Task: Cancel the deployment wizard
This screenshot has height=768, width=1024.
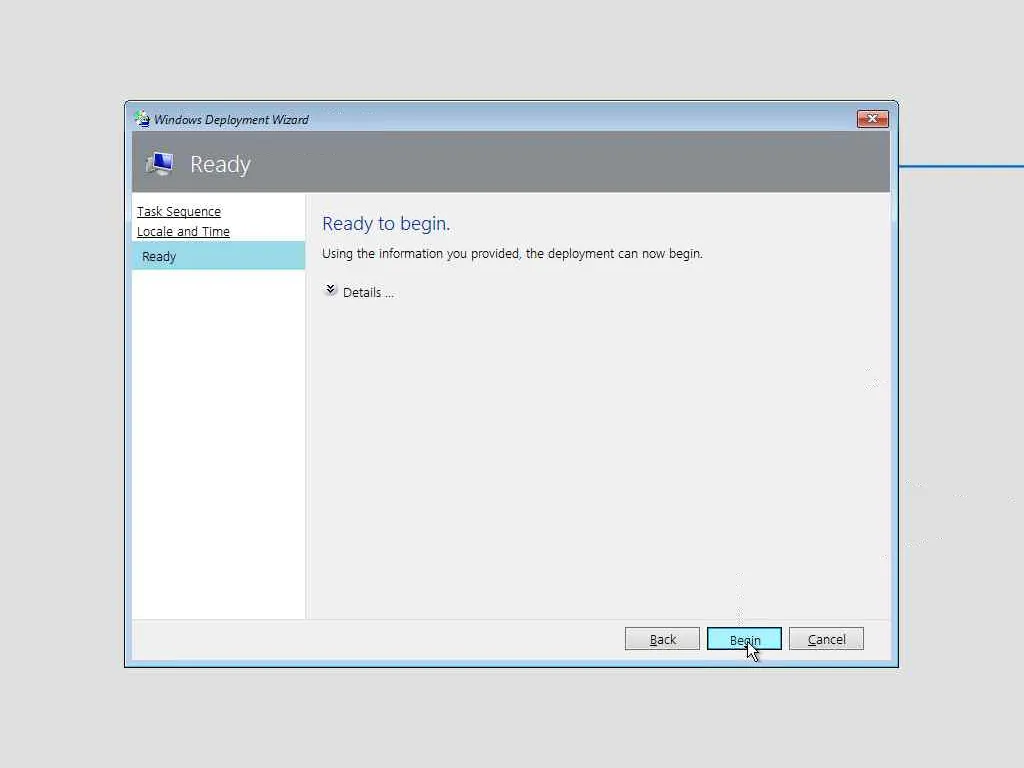Action: click(x=826, y=639)
